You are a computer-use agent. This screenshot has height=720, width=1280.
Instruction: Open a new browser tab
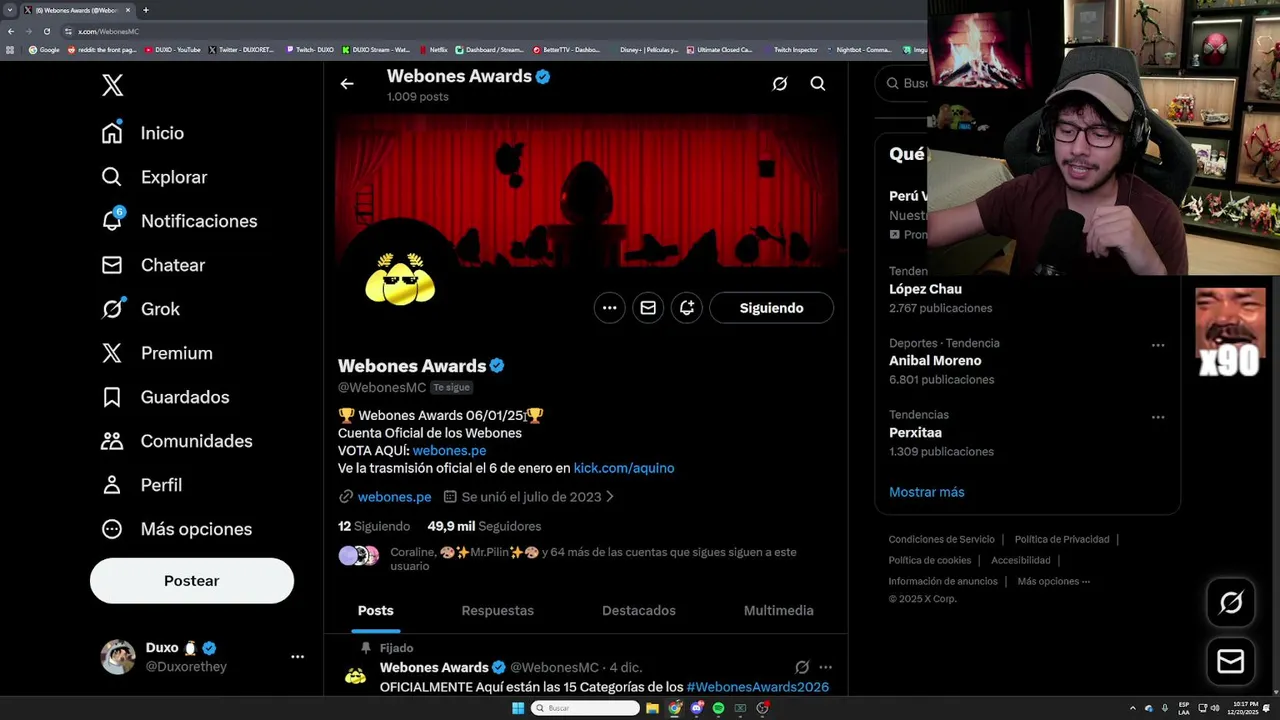tap(146, 10)
